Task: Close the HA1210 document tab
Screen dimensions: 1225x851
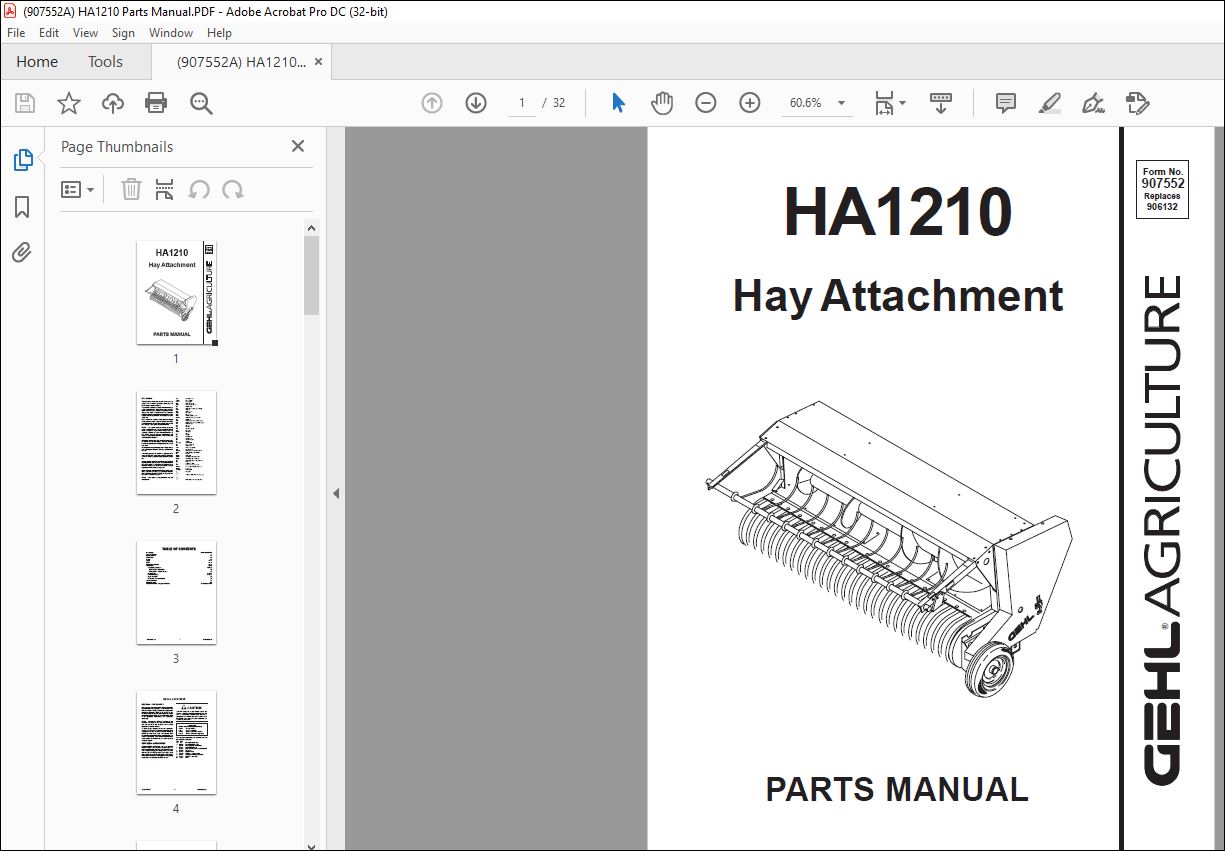Action: coord(318,62)
